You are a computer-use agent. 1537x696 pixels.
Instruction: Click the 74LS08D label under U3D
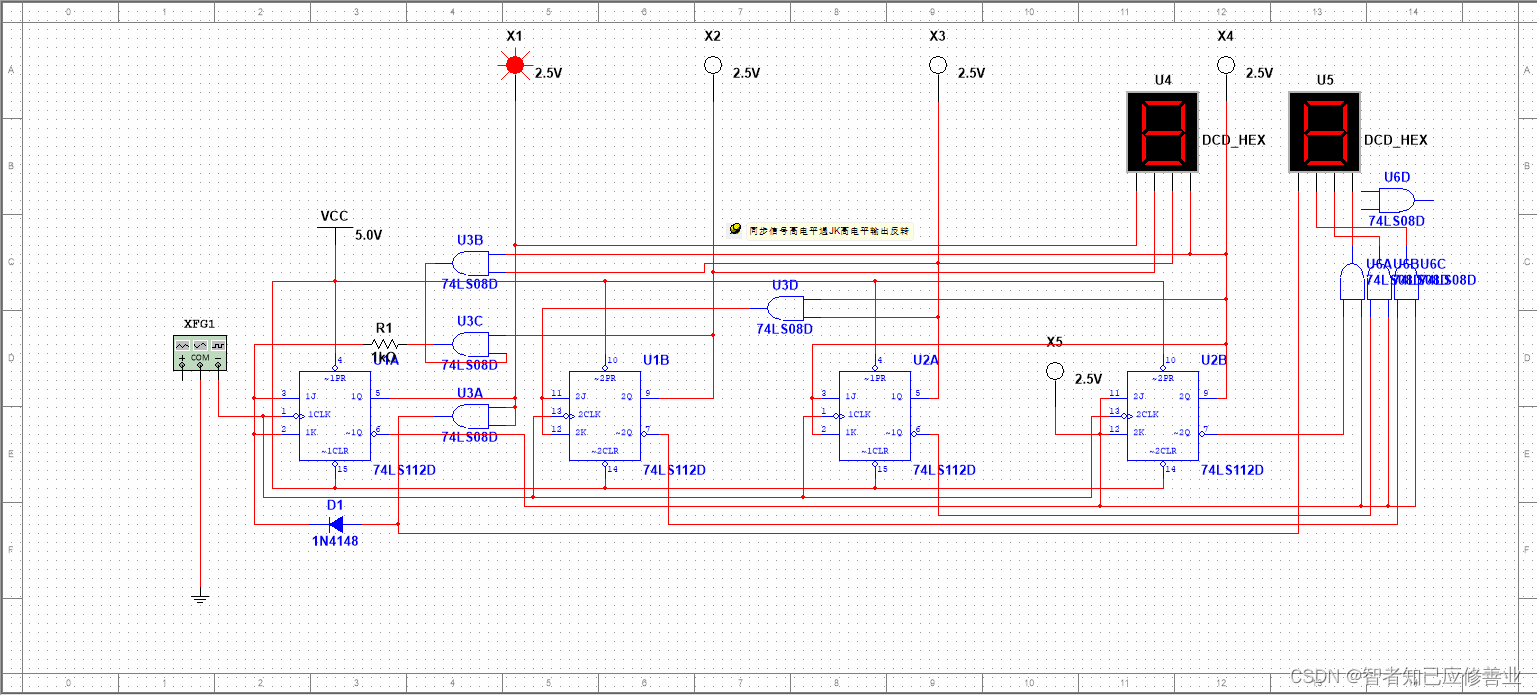click(784, 328)
